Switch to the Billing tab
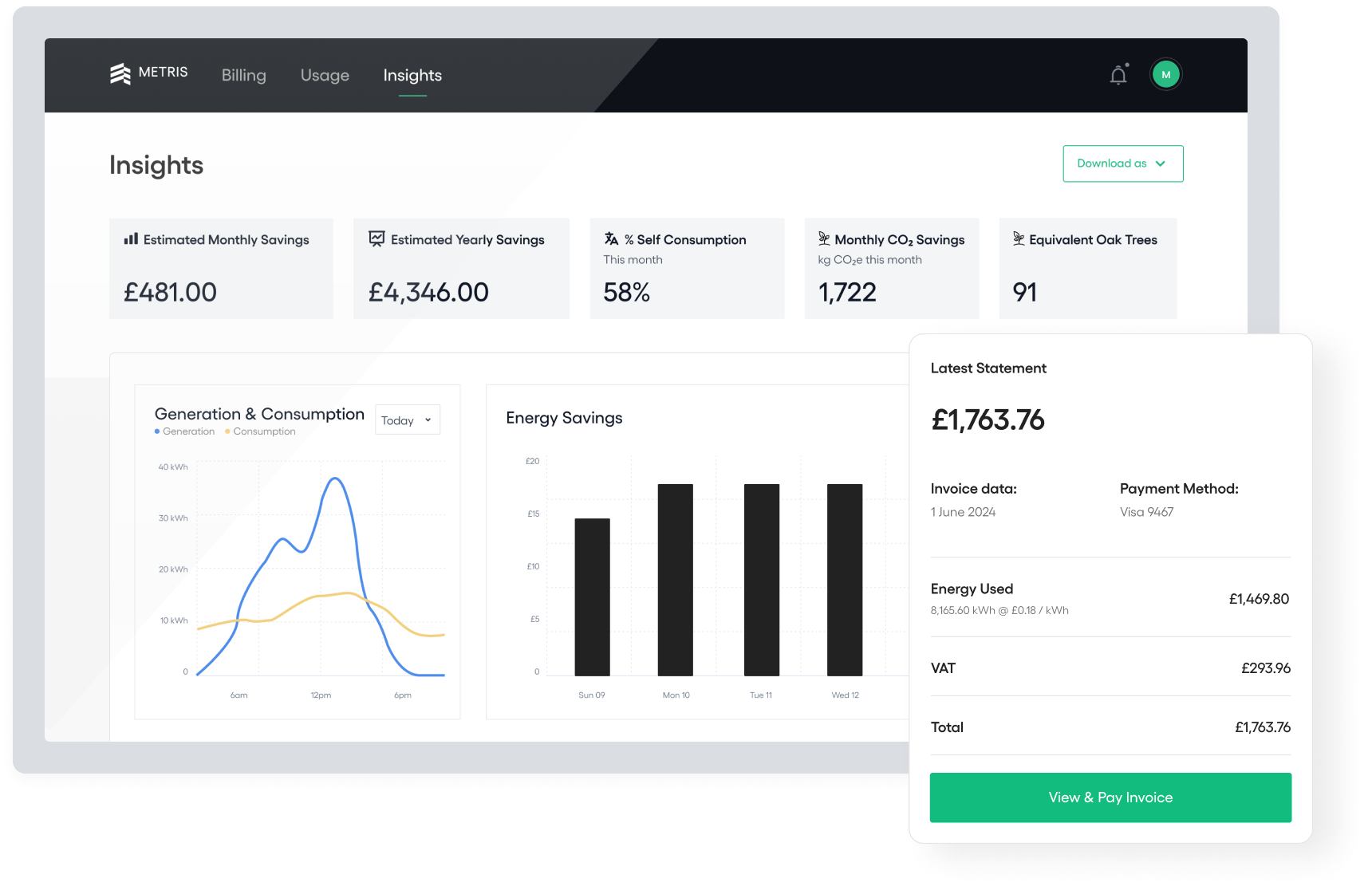This screenshot has width=1372, height=894. point(243,75)
